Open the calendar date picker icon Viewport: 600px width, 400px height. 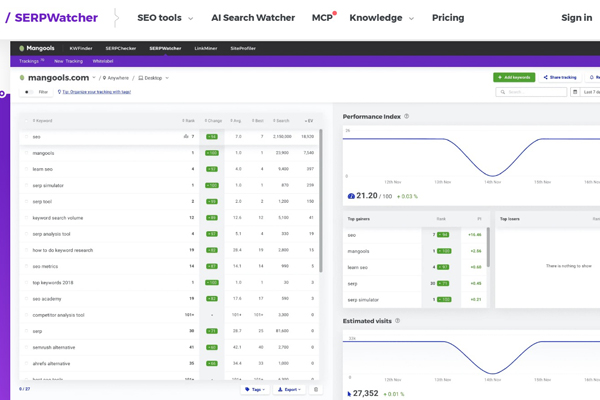[x=575, y=92]
